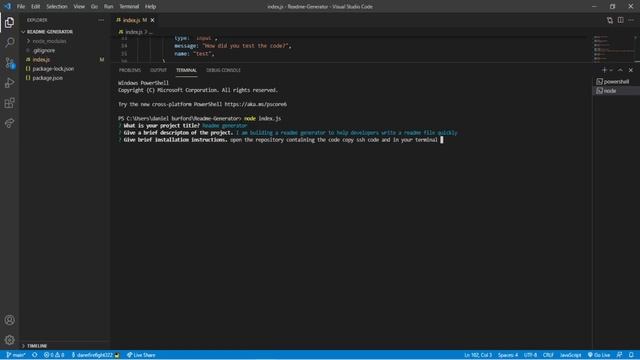
Task: Open the Source Control view icon
Action: point(9,63)
